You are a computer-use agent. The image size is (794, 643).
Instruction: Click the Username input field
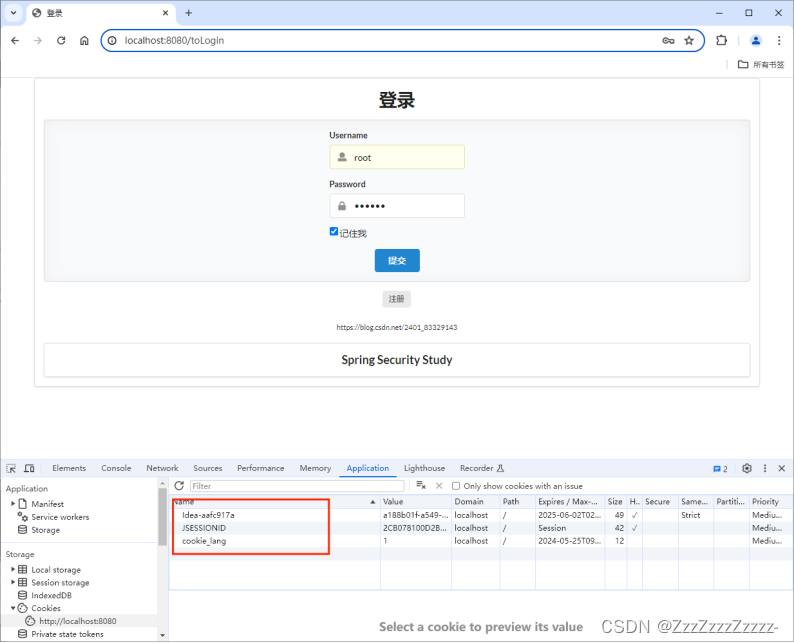pos(397,157)
